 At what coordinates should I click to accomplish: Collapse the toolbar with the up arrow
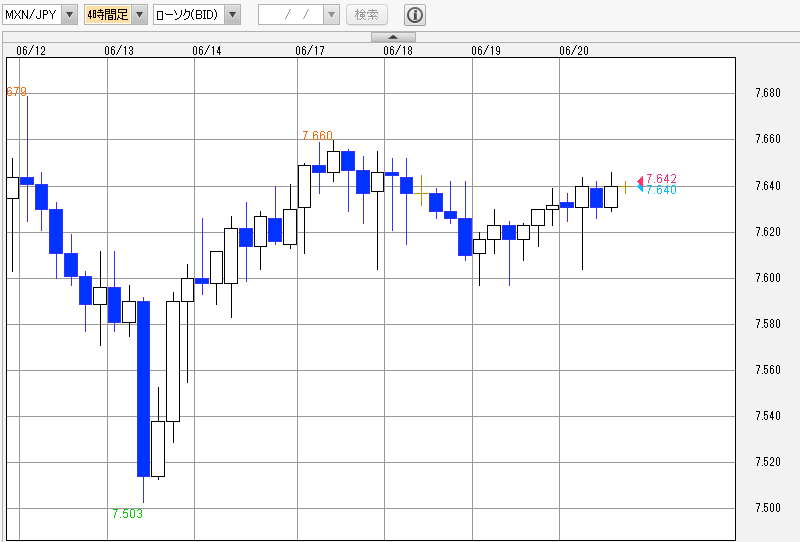[393, 37]
